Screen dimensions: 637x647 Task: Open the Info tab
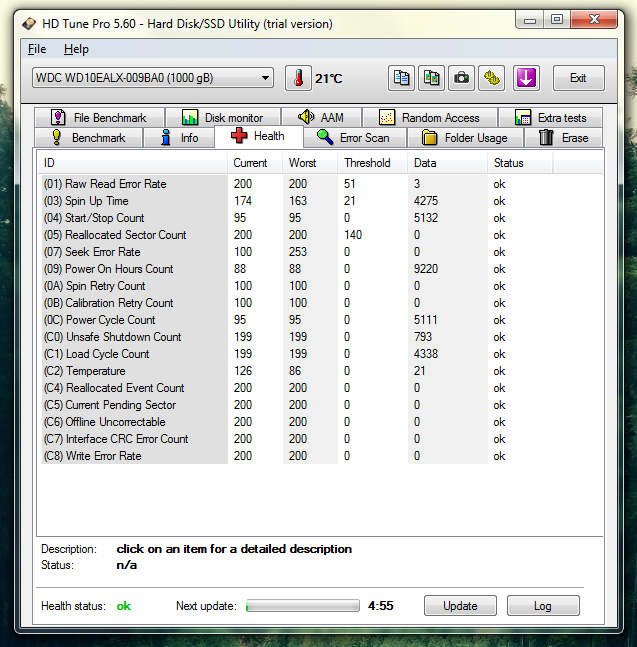tap(179, 137)
